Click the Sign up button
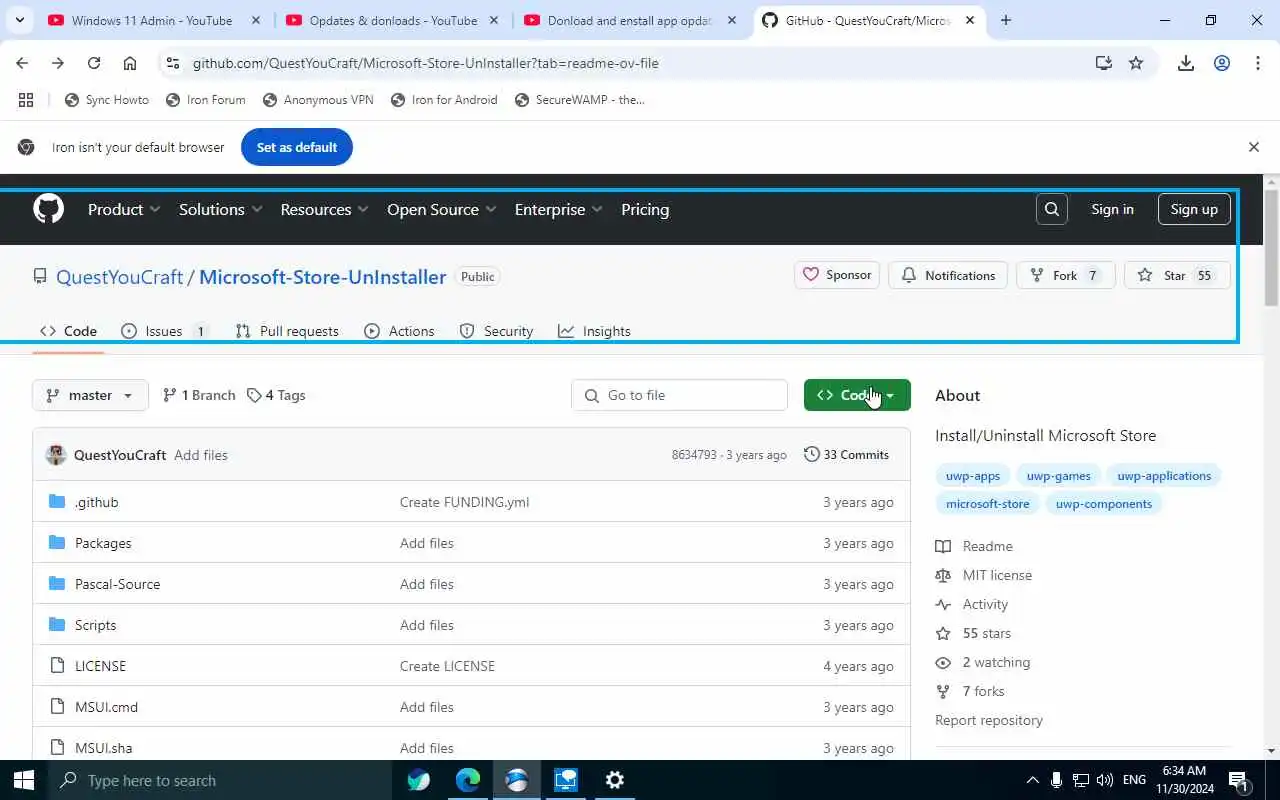This screenshot has height=800, width=1280. (1194, 209)
